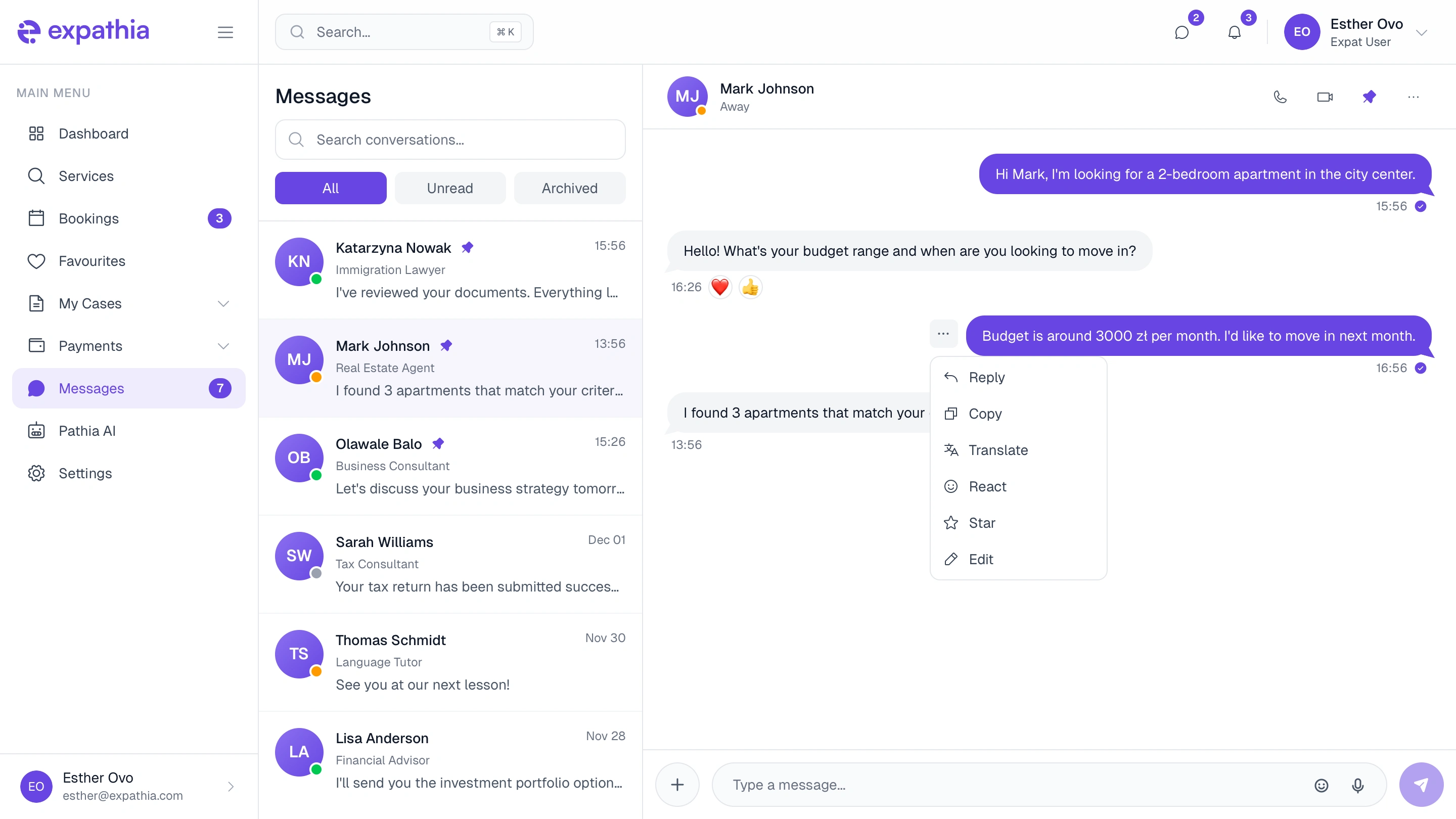
Task: Open chat bubble icon in top bar
Action: coord(1181,32)
